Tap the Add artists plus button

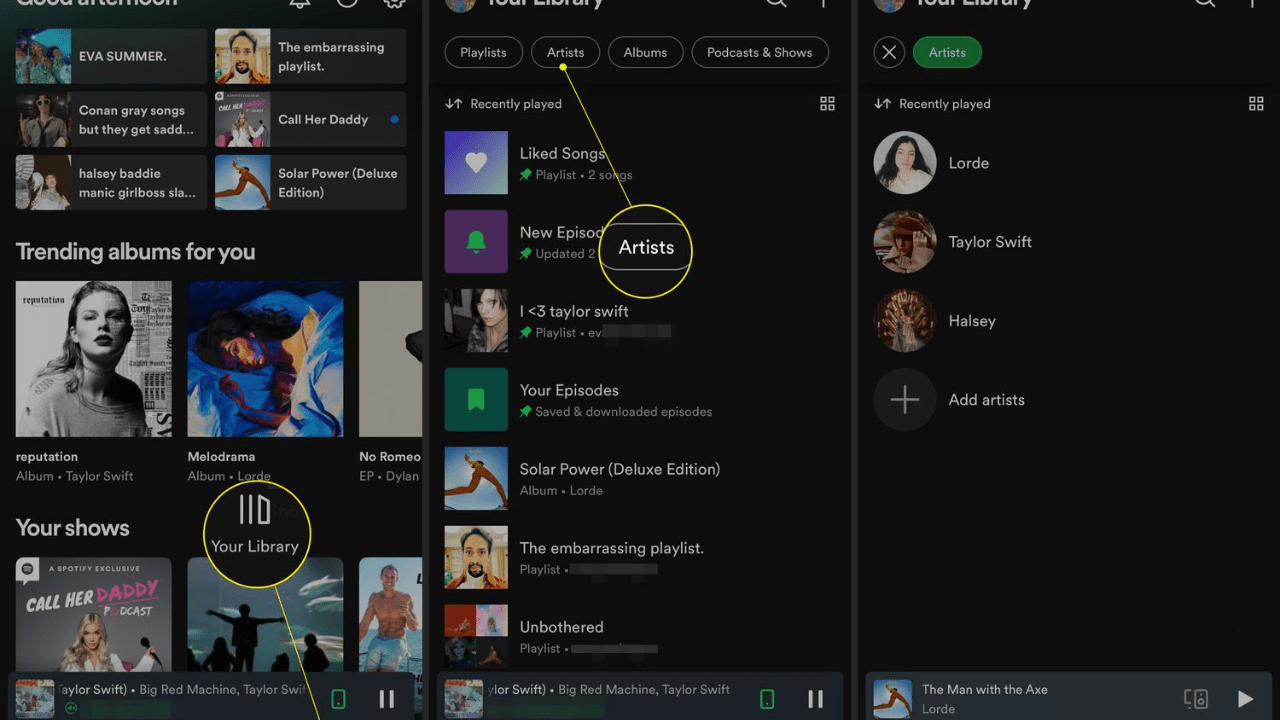905,400
